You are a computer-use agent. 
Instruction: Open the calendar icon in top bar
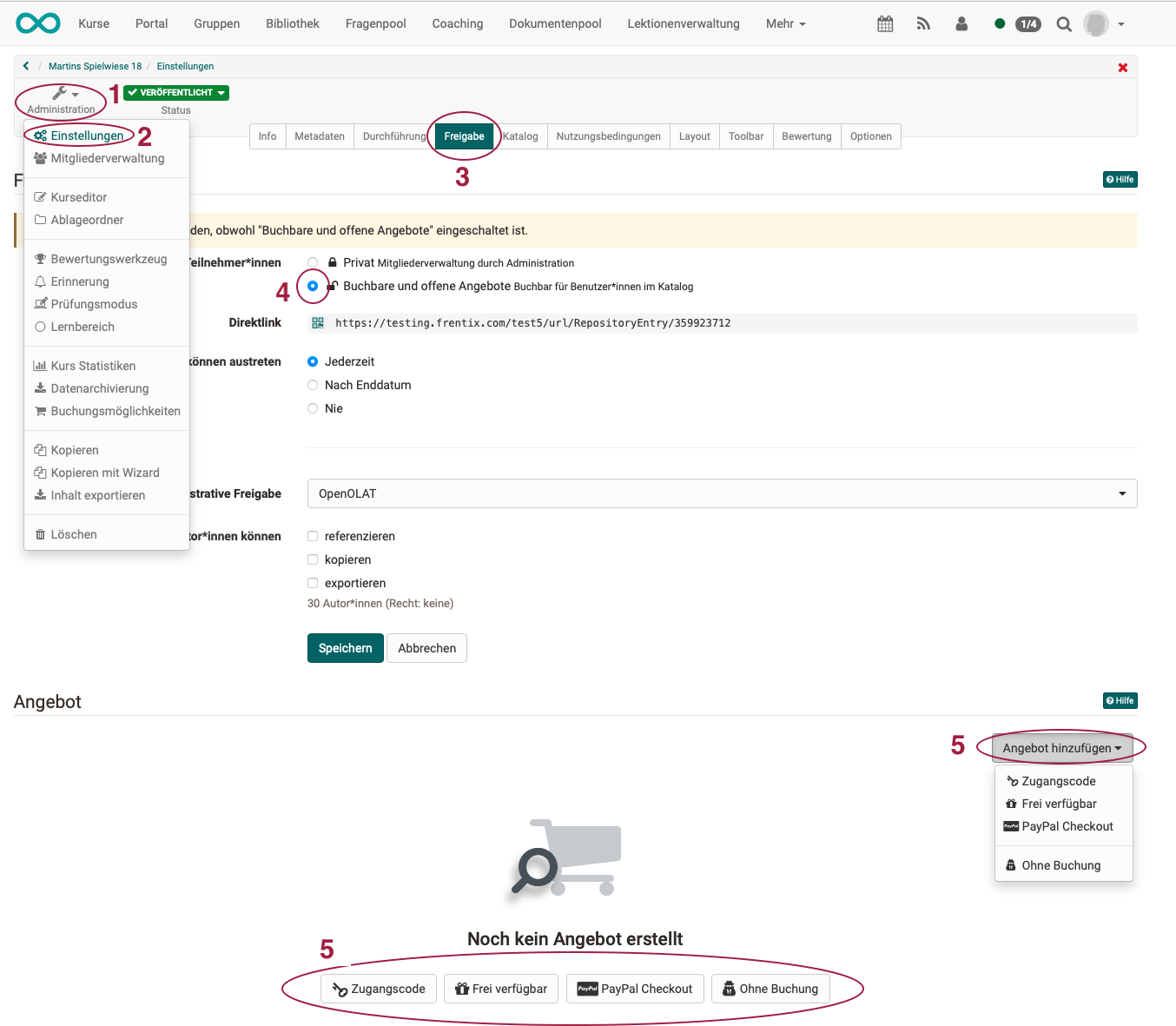click(x=885, y=24)
